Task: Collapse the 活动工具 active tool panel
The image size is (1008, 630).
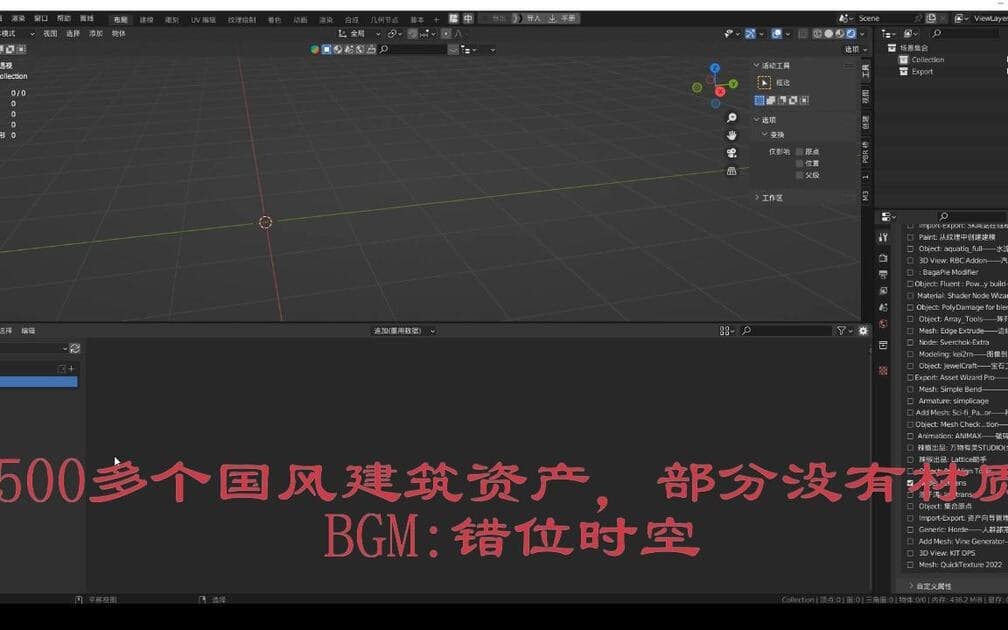Action: coord(757,66)
